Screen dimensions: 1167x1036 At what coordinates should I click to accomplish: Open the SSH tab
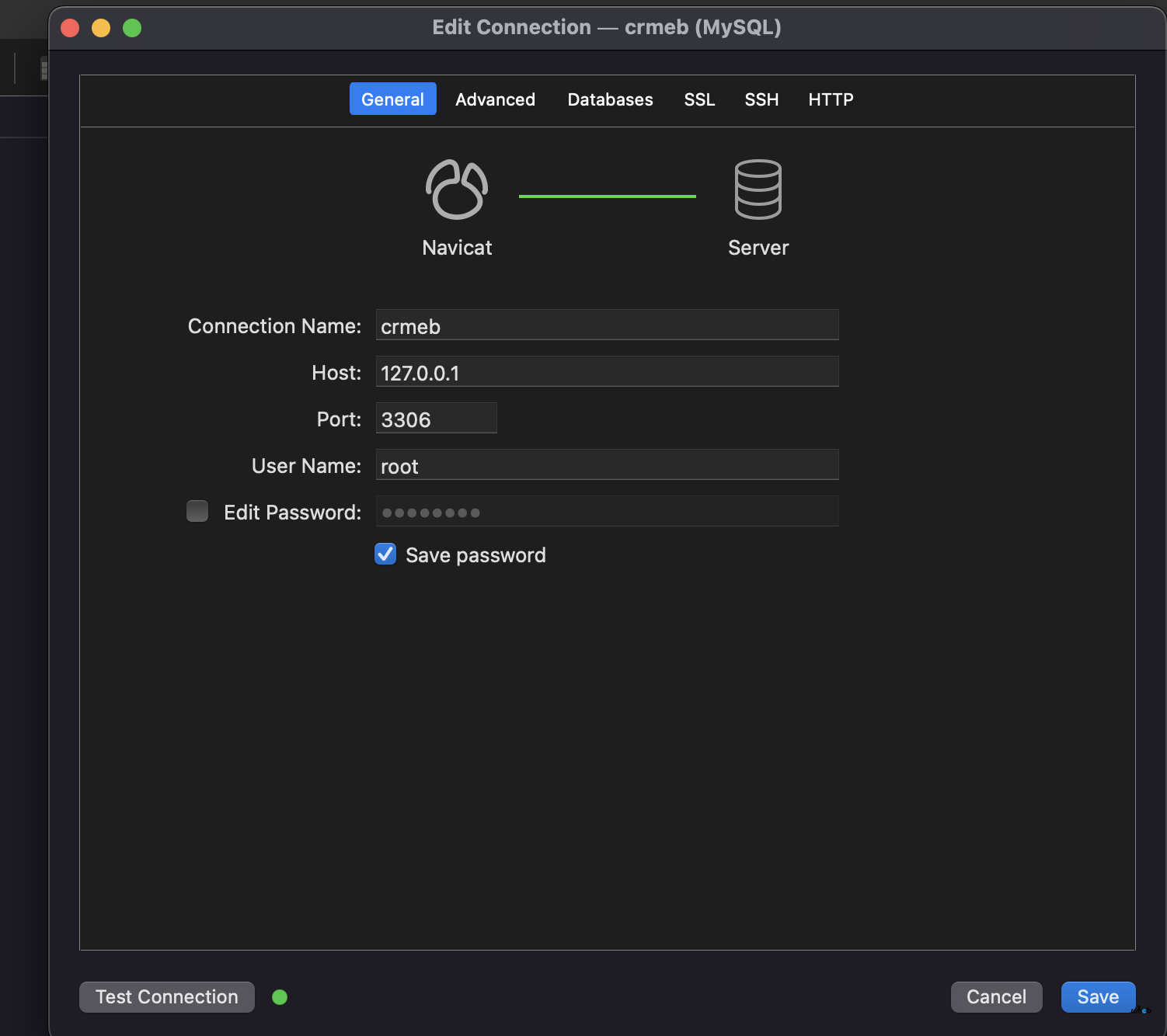[x=761, y=99]
